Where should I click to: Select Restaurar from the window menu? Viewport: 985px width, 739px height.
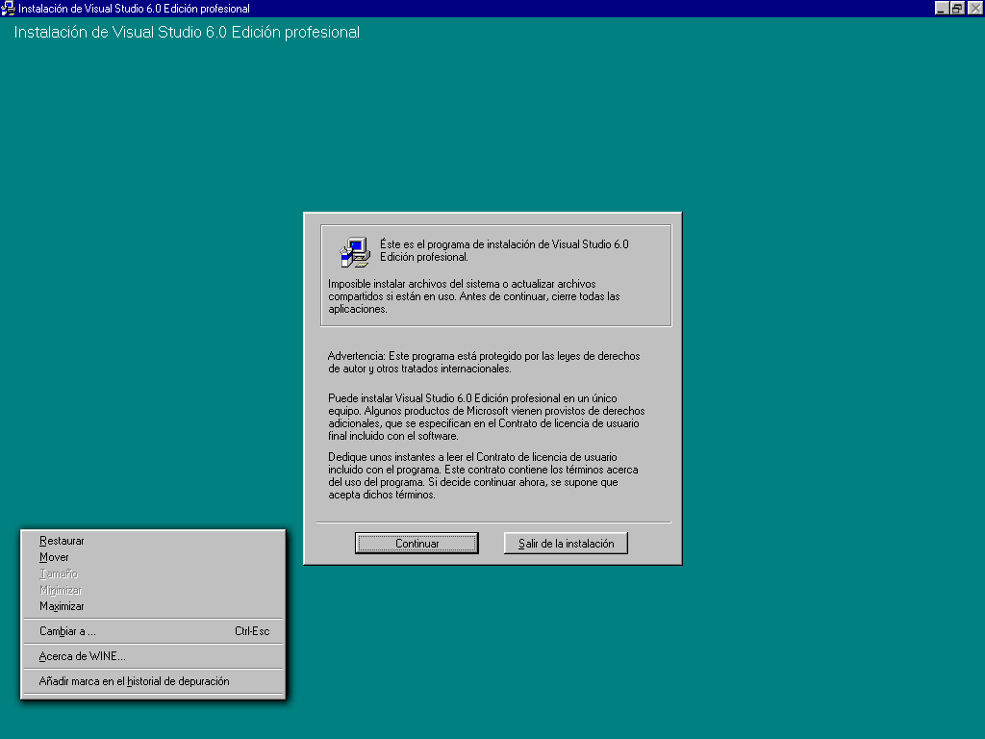click(61, 540)
